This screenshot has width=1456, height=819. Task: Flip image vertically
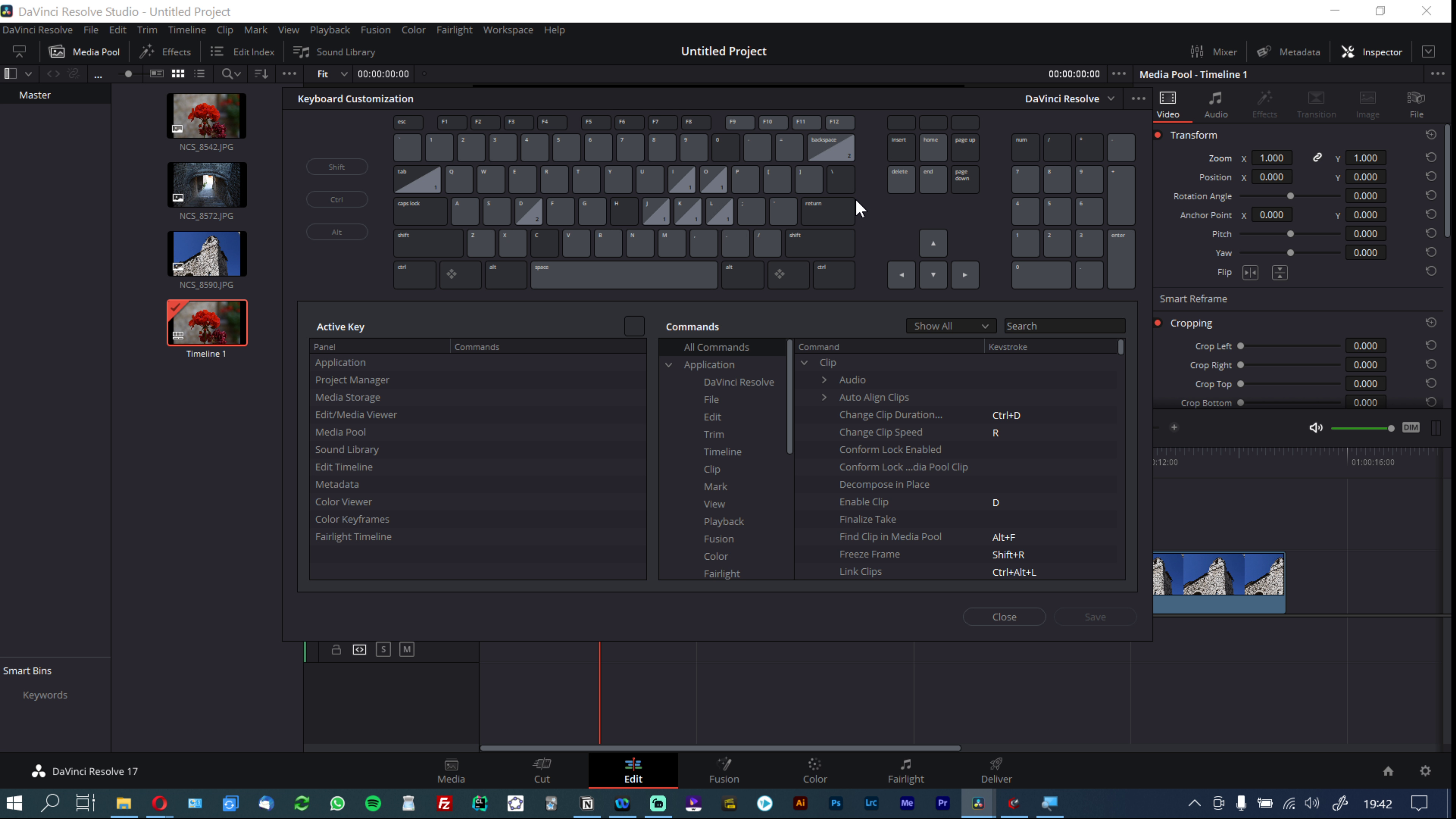click(x=1280, y=273)
